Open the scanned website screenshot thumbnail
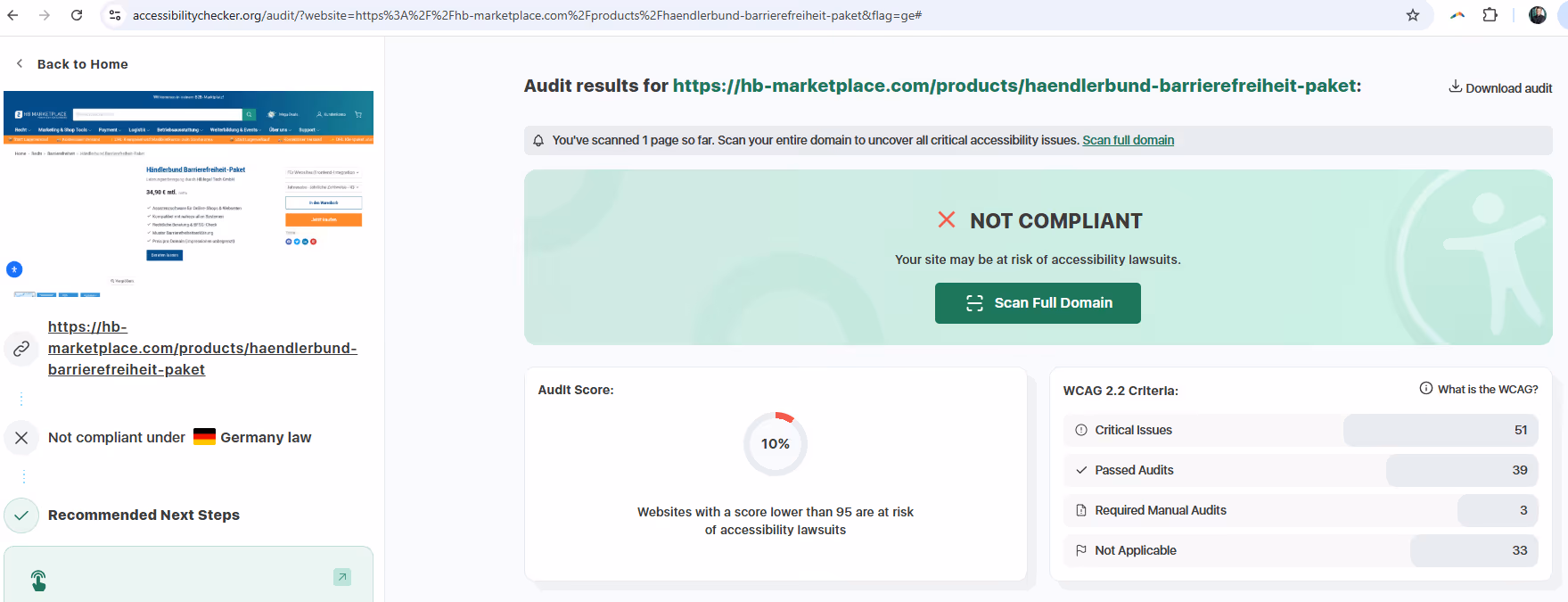This screenshot has height=602, width=1568. tap(188, 194)
